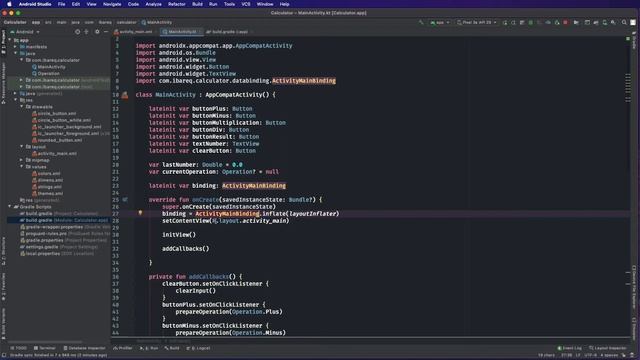The image size is (640, 360).
Task: Collapse the app module tree node
Action: tap(10, 40)
